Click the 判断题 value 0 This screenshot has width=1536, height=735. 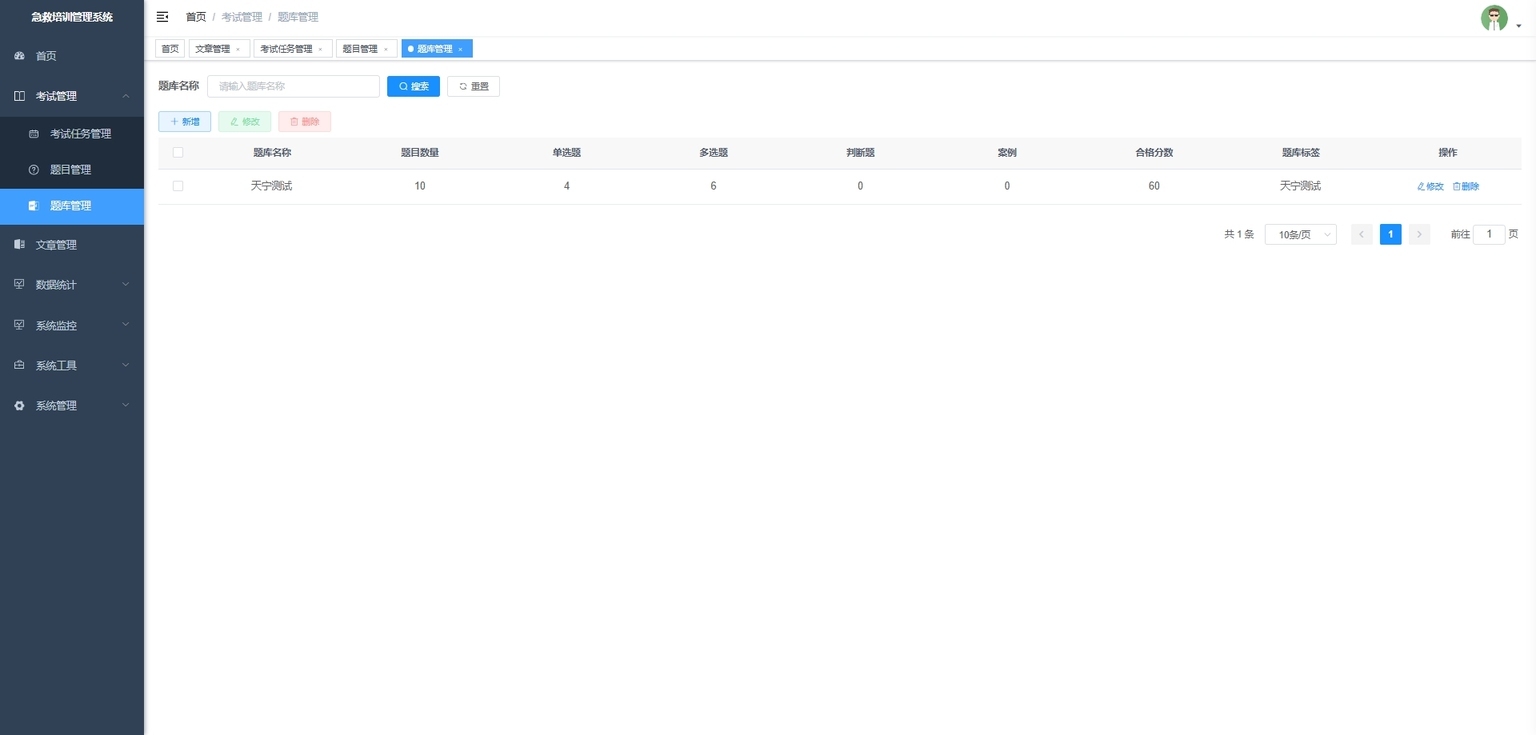pyautogui.click(x=860, y=186)
